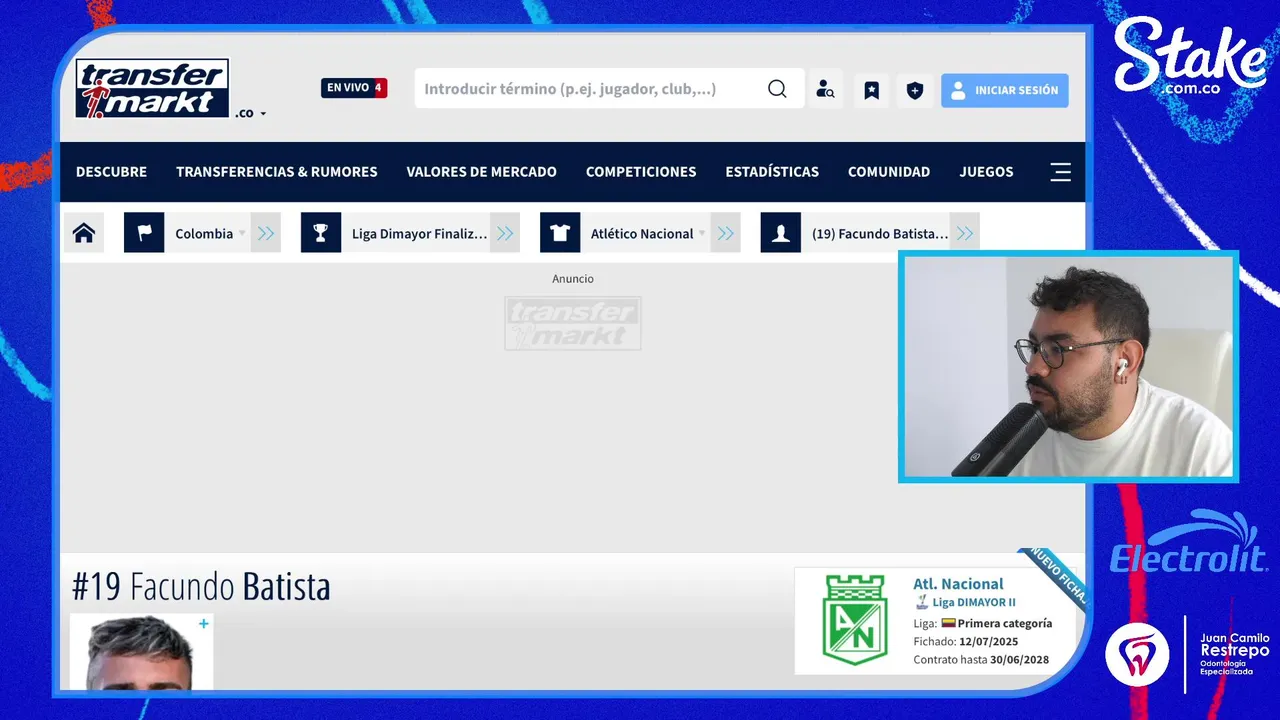Go to the home breadcrumb icon
This screenshot has width=1280, height=720.
(x=84, y=233)
